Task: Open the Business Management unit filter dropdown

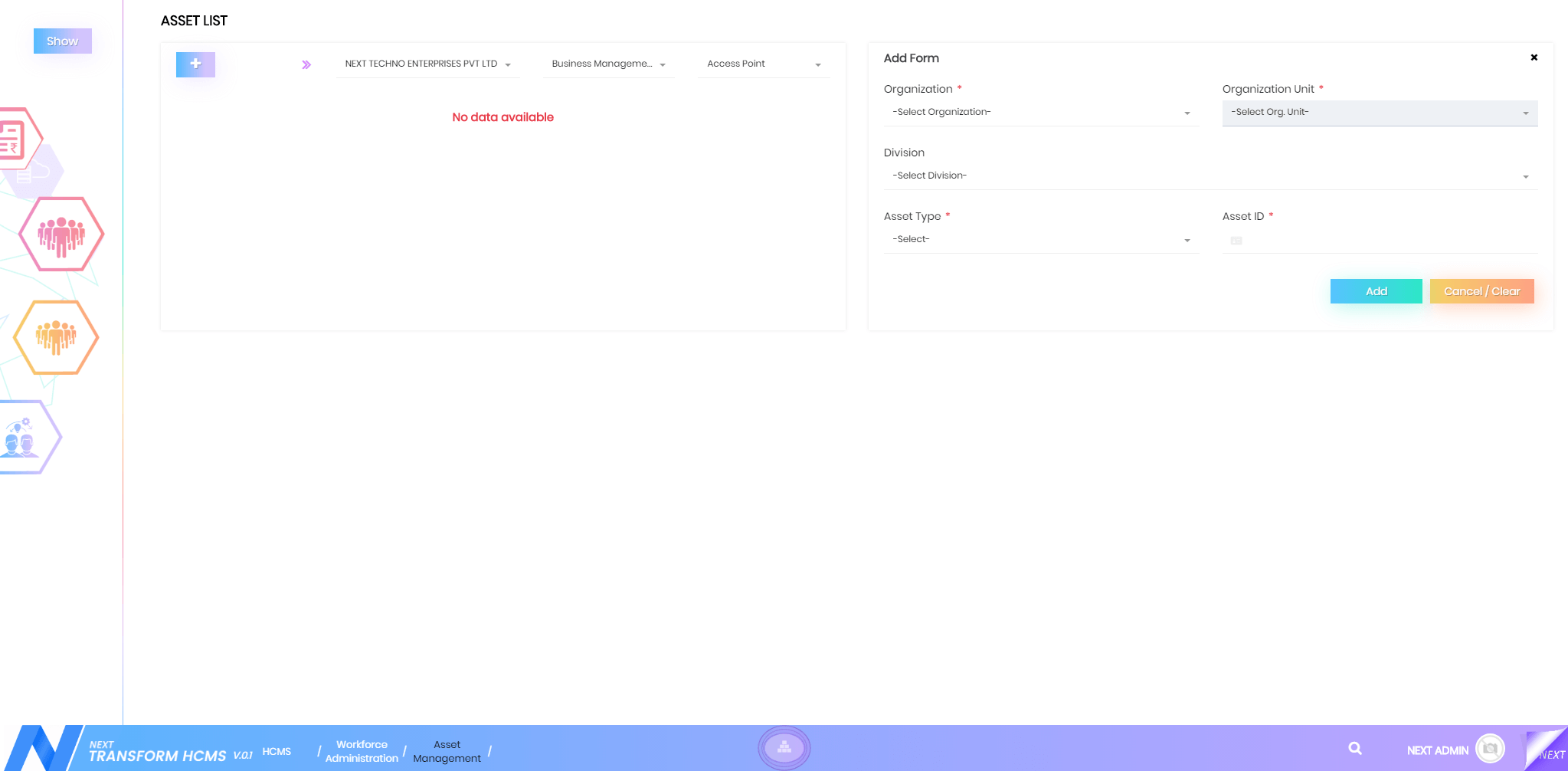Action: [608, 64]
